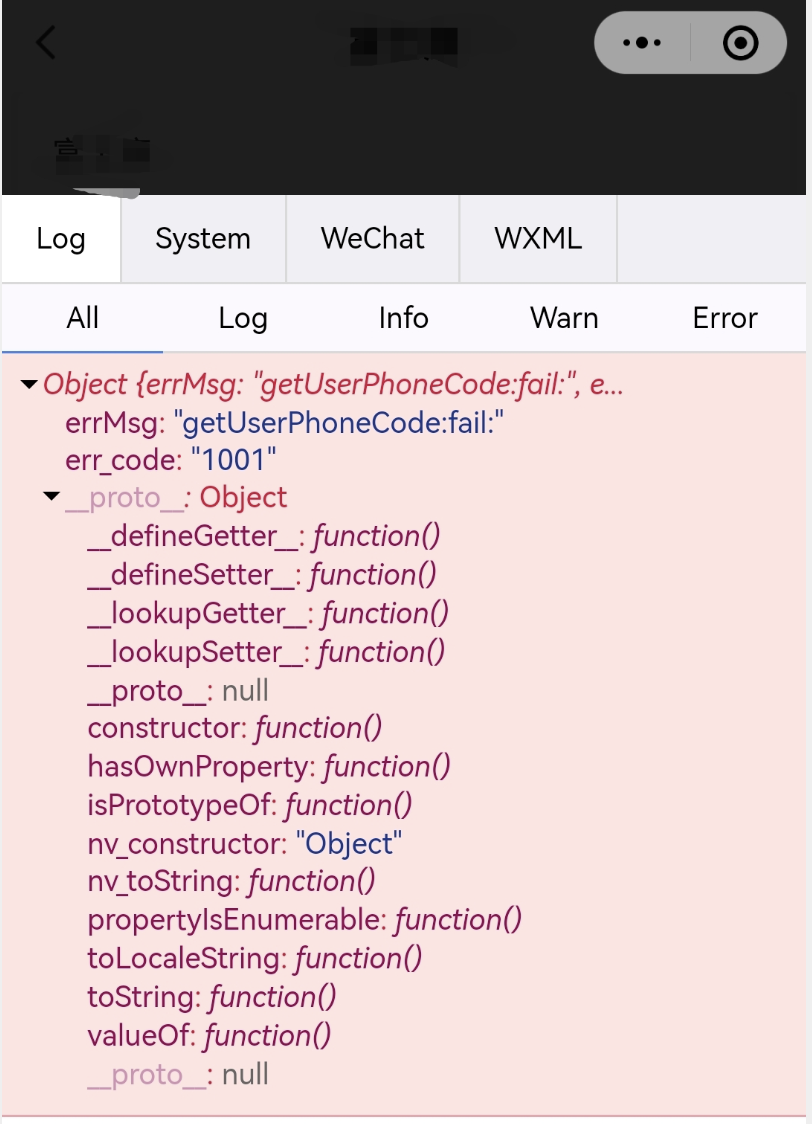
Task: Filter console by Log level
Action: click(x=243, y=318)
